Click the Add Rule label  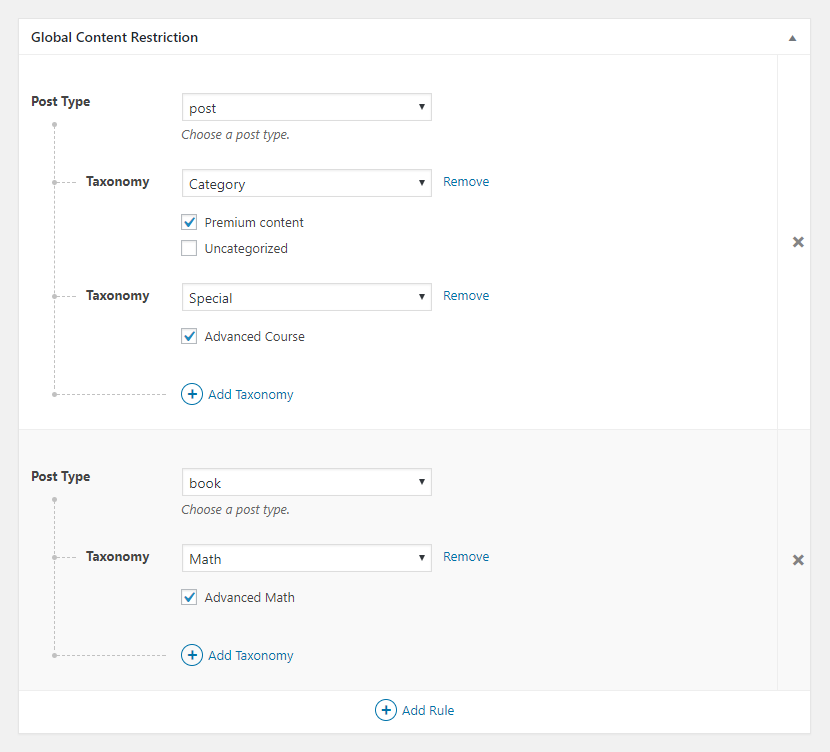coord(428,710)
